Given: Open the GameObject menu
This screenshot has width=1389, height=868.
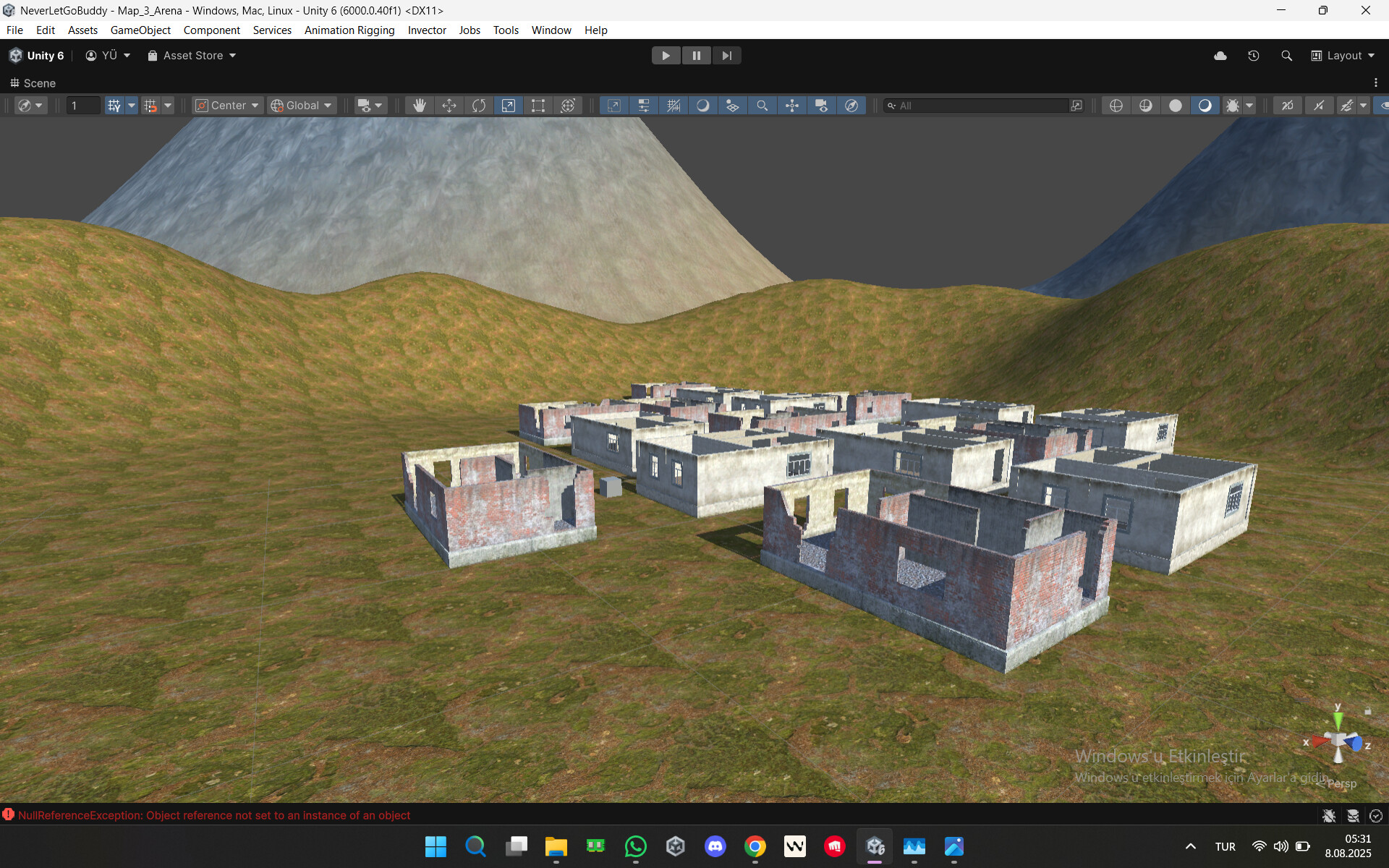Looking at the screenshot, I should tap(140, 30).
